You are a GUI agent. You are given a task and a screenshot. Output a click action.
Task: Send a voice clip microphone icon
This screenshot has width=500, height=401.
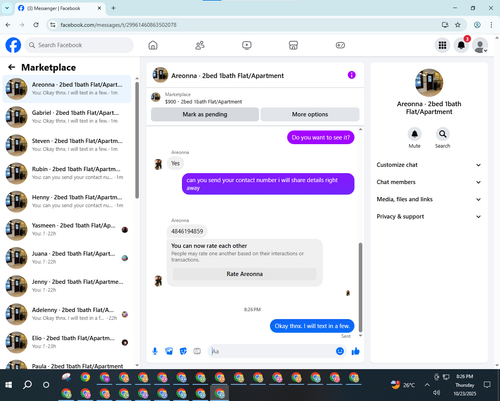[x=155, y=351]
